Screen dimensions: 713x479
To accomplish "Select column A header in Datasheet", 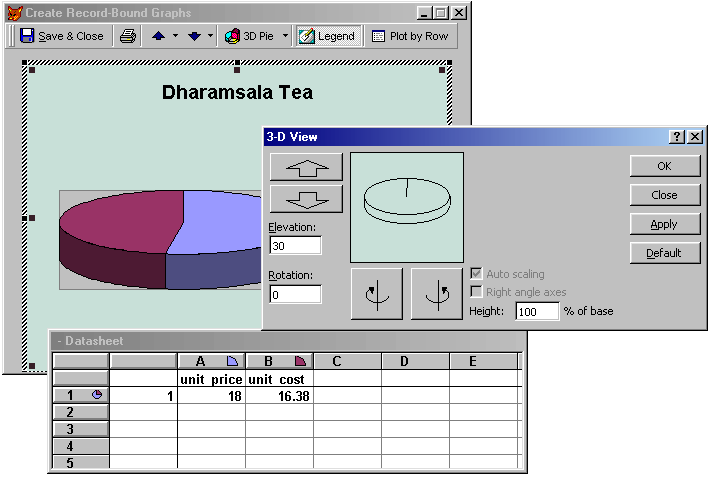I will coord(211,361).
